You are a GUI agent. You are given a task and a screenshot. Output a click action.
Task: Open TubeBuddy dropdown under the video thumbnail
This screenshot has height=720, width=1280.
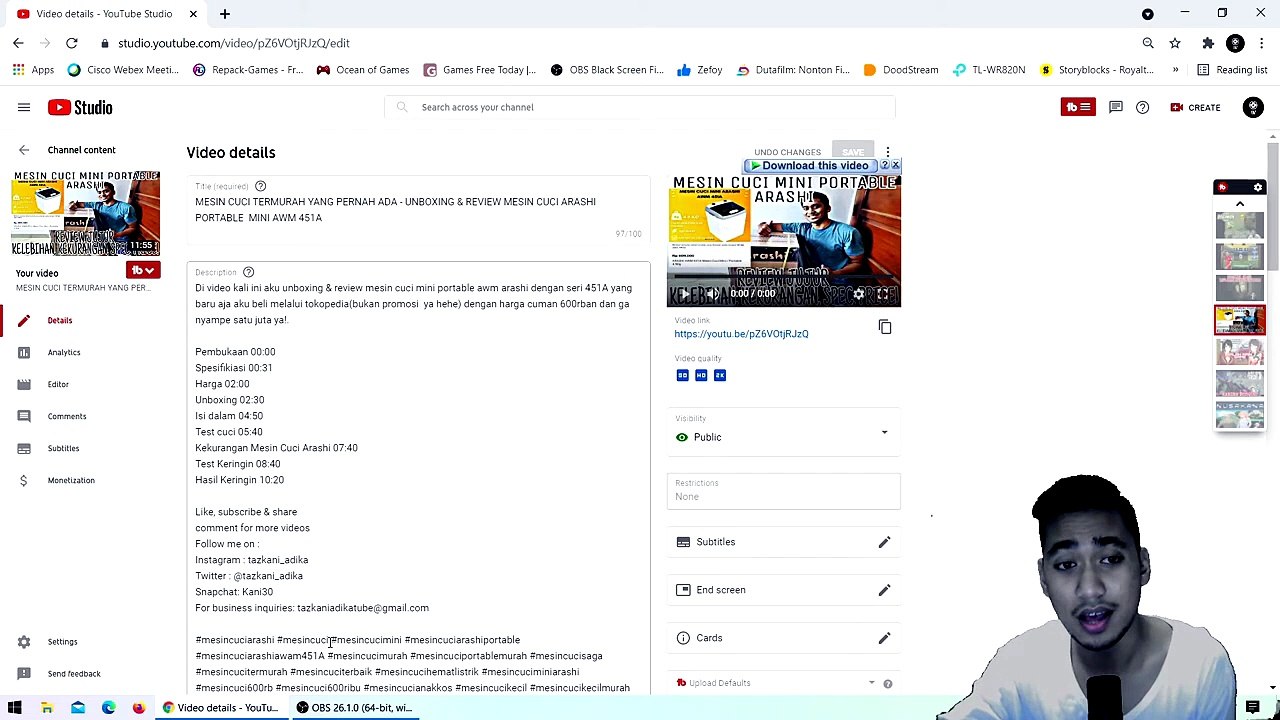tap(142, 270)
